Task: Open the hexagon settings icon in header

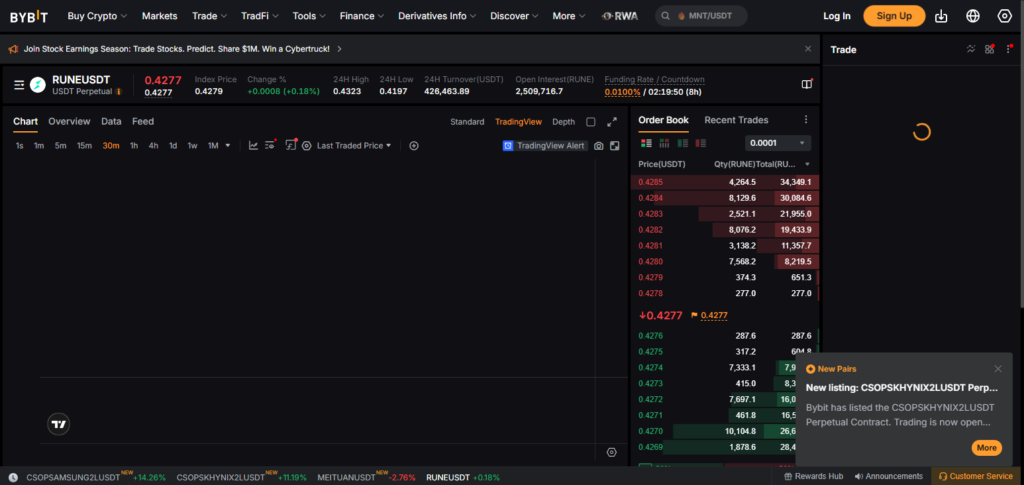Action: 1004,16
